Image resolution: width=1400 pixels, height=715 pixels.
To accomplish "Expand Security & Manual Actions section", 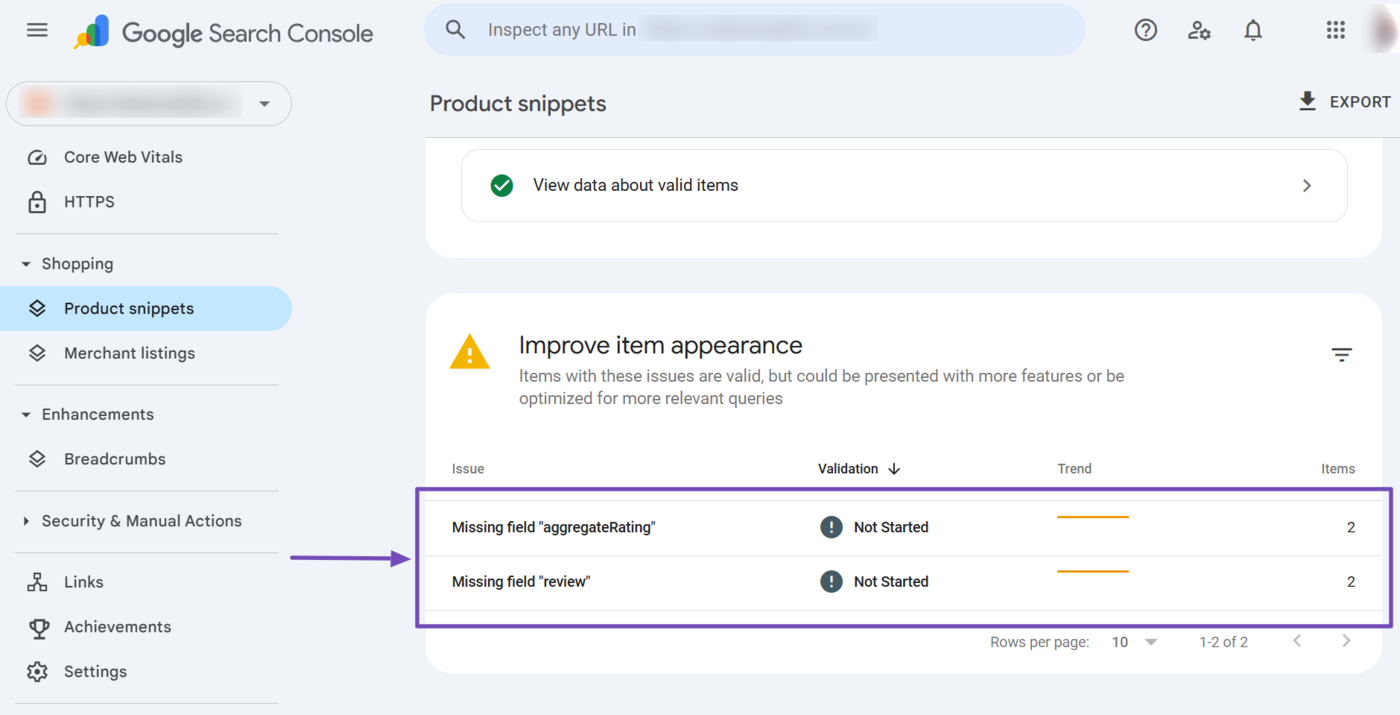I will pos(26,521).
